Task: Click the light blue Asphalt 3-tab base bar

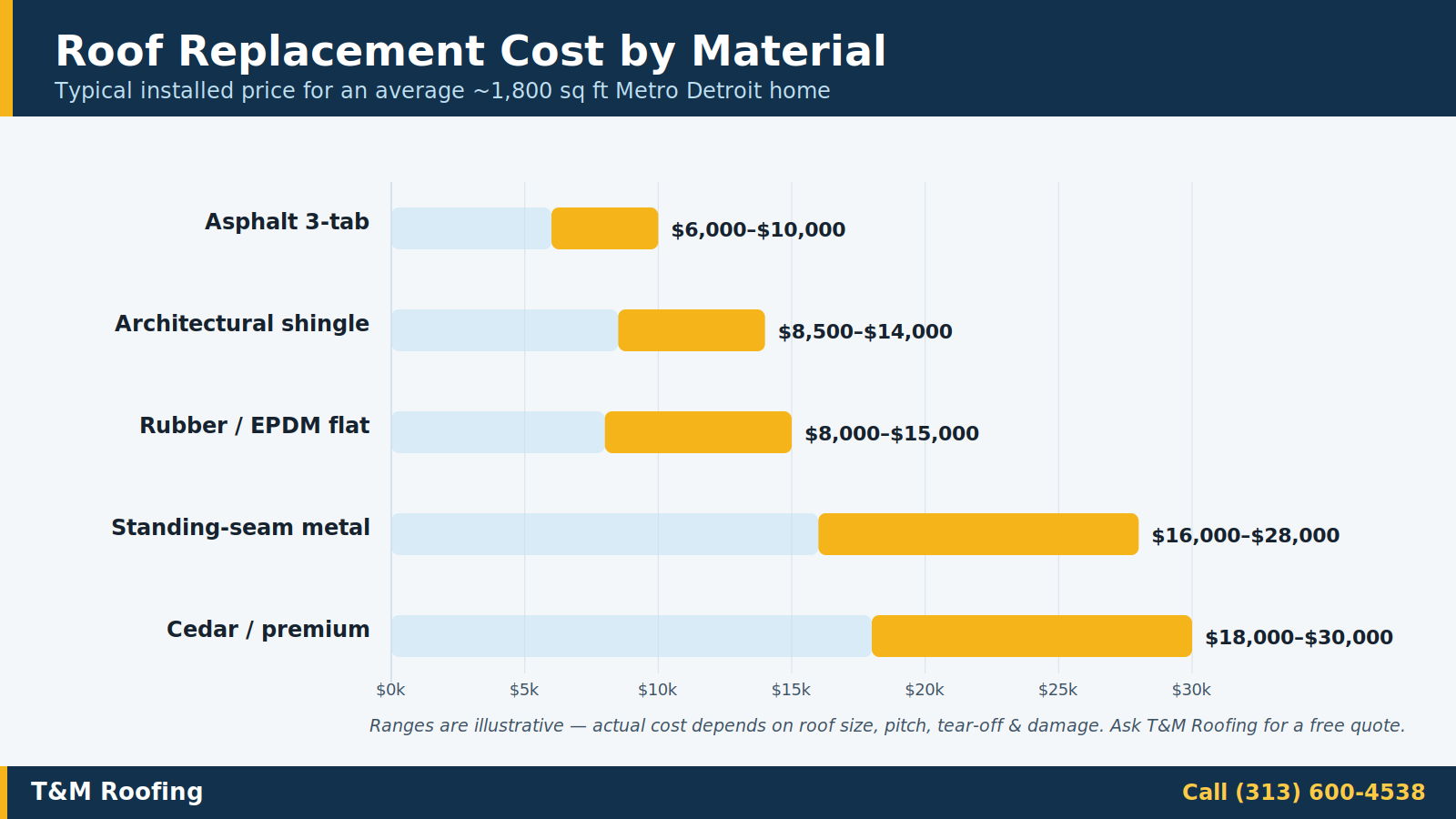Action: 471,228
